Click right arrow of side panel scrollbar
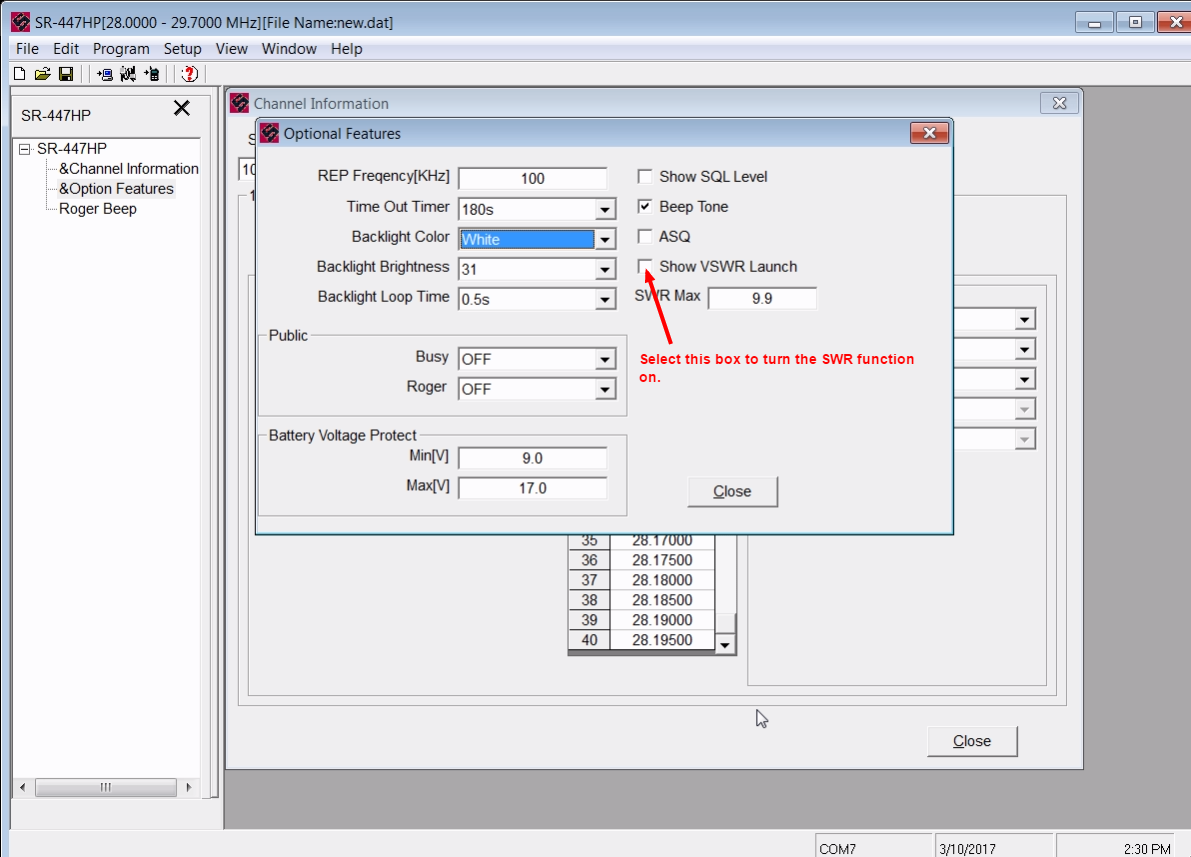 click(188, 787)
